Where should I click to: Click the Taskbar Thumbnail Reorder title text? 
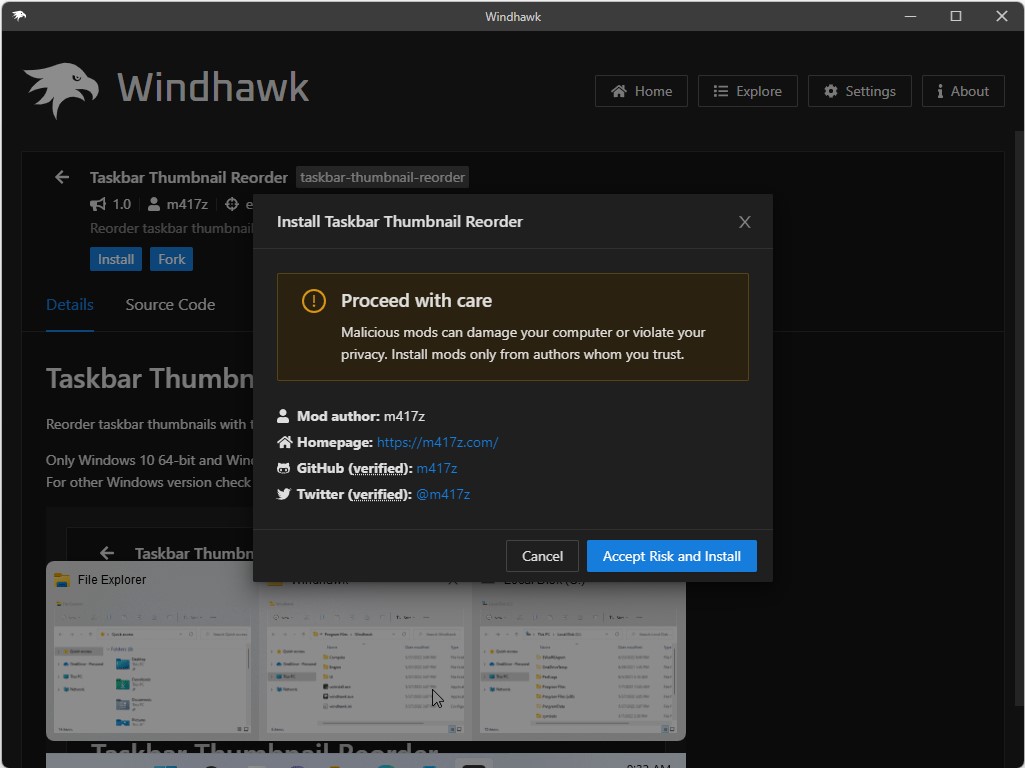(x=188, y=177)
